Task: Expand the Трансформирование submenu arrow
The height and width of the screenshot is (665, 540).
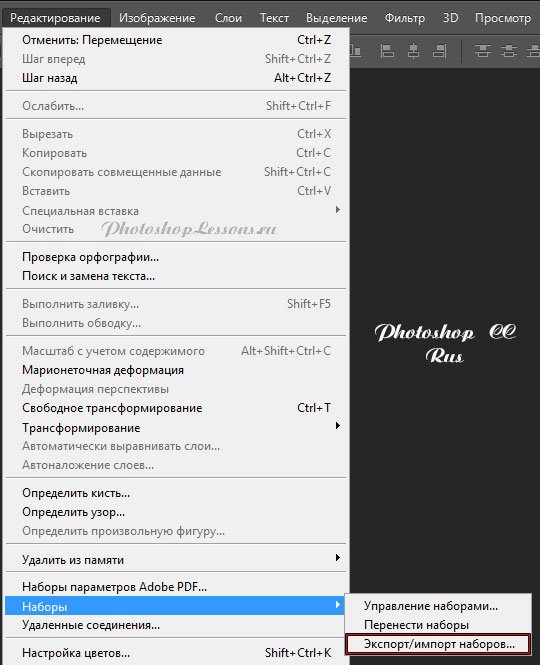Action: point(338,425)
